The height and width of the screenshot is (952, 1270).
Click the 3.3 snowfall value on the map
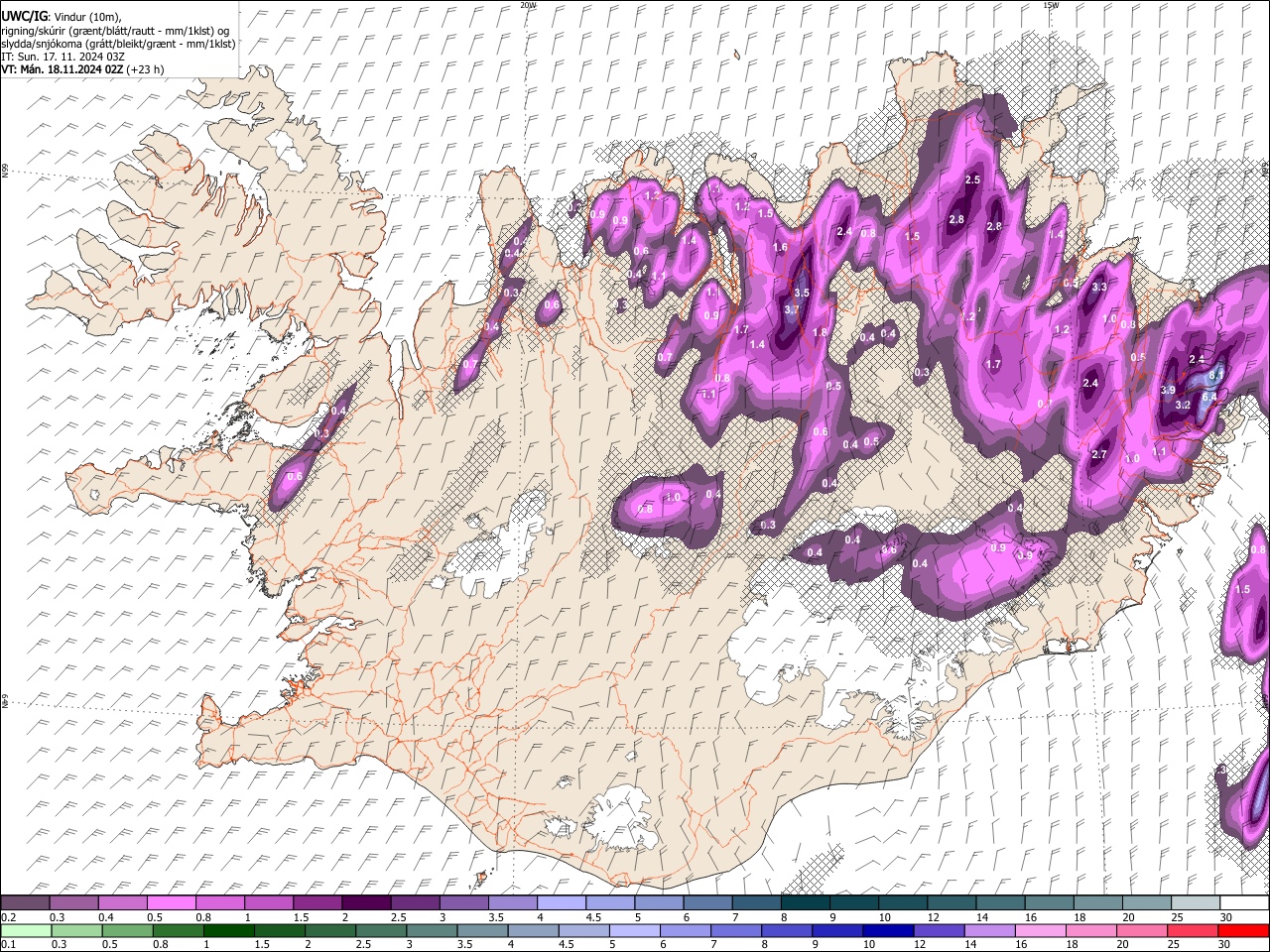[x=1099, y=288]
